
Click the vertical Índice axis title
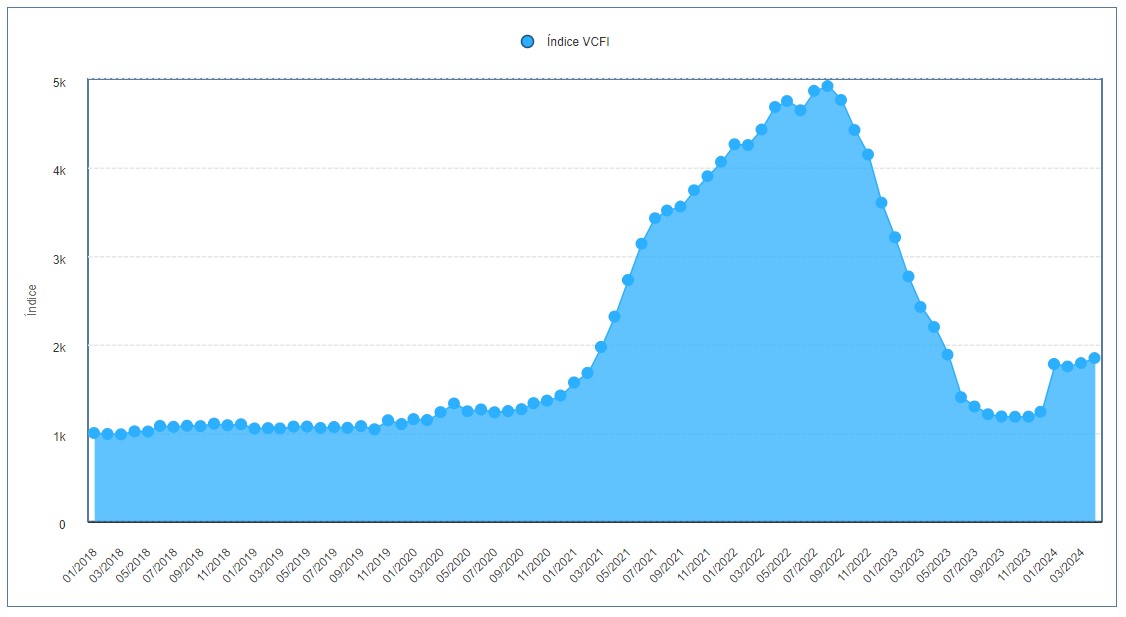[x=32, y=301]
